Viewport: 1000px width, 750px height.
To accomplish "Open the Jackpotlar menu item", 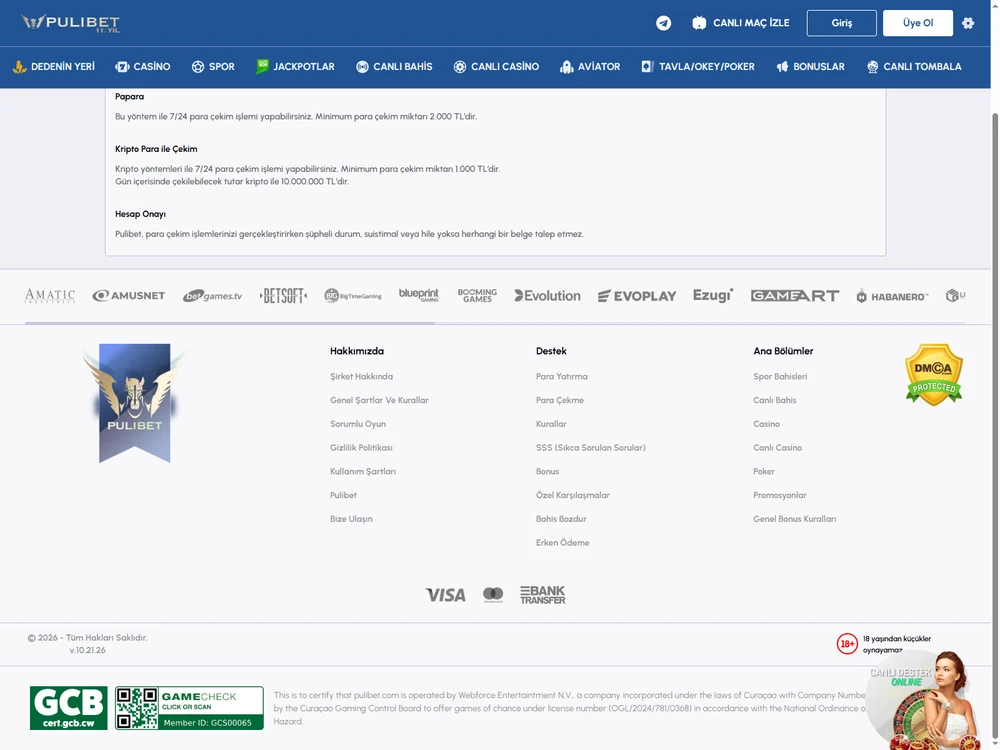I will coord(295,66).
